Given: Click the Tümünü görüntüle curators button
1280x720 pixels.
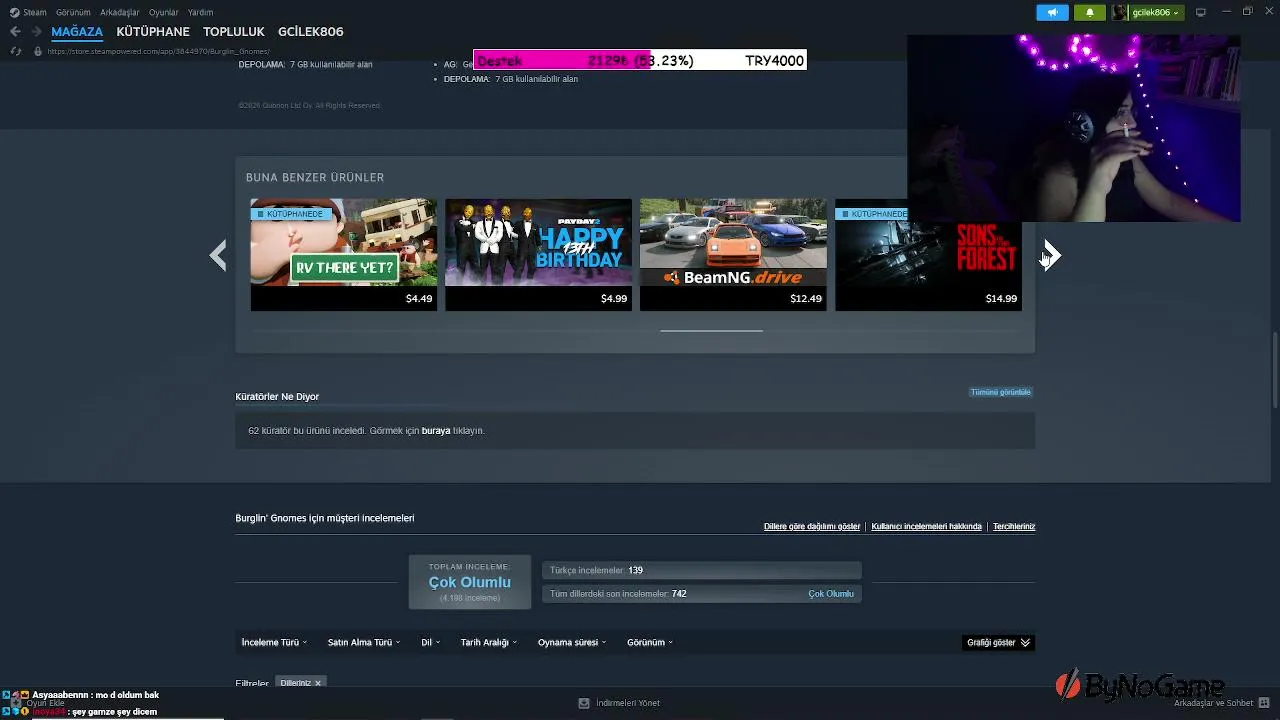Looking at the screenshot, I should pyautogui.click(x=1000, y=392).
